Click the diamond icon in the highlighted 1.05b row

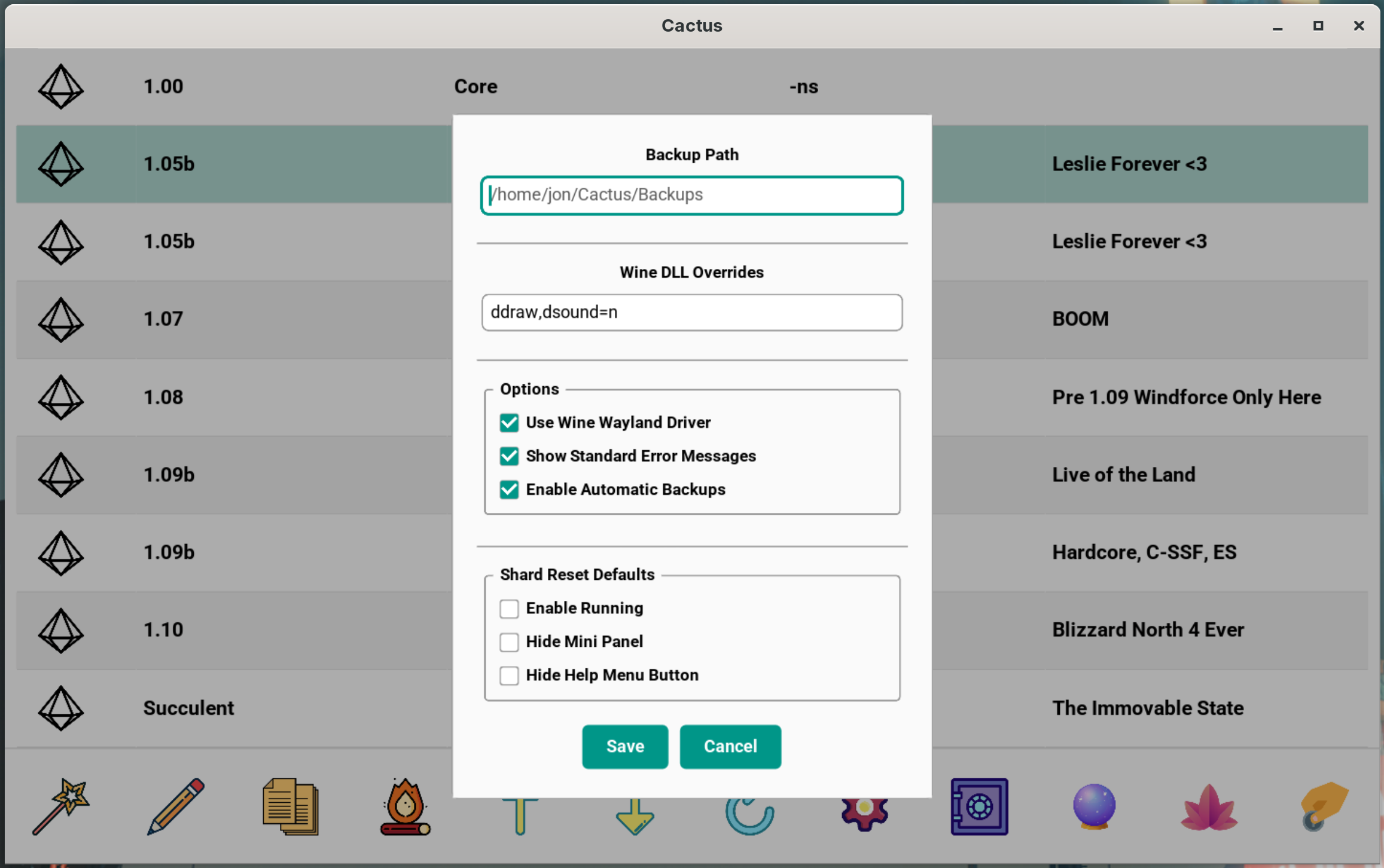[61, 164]
